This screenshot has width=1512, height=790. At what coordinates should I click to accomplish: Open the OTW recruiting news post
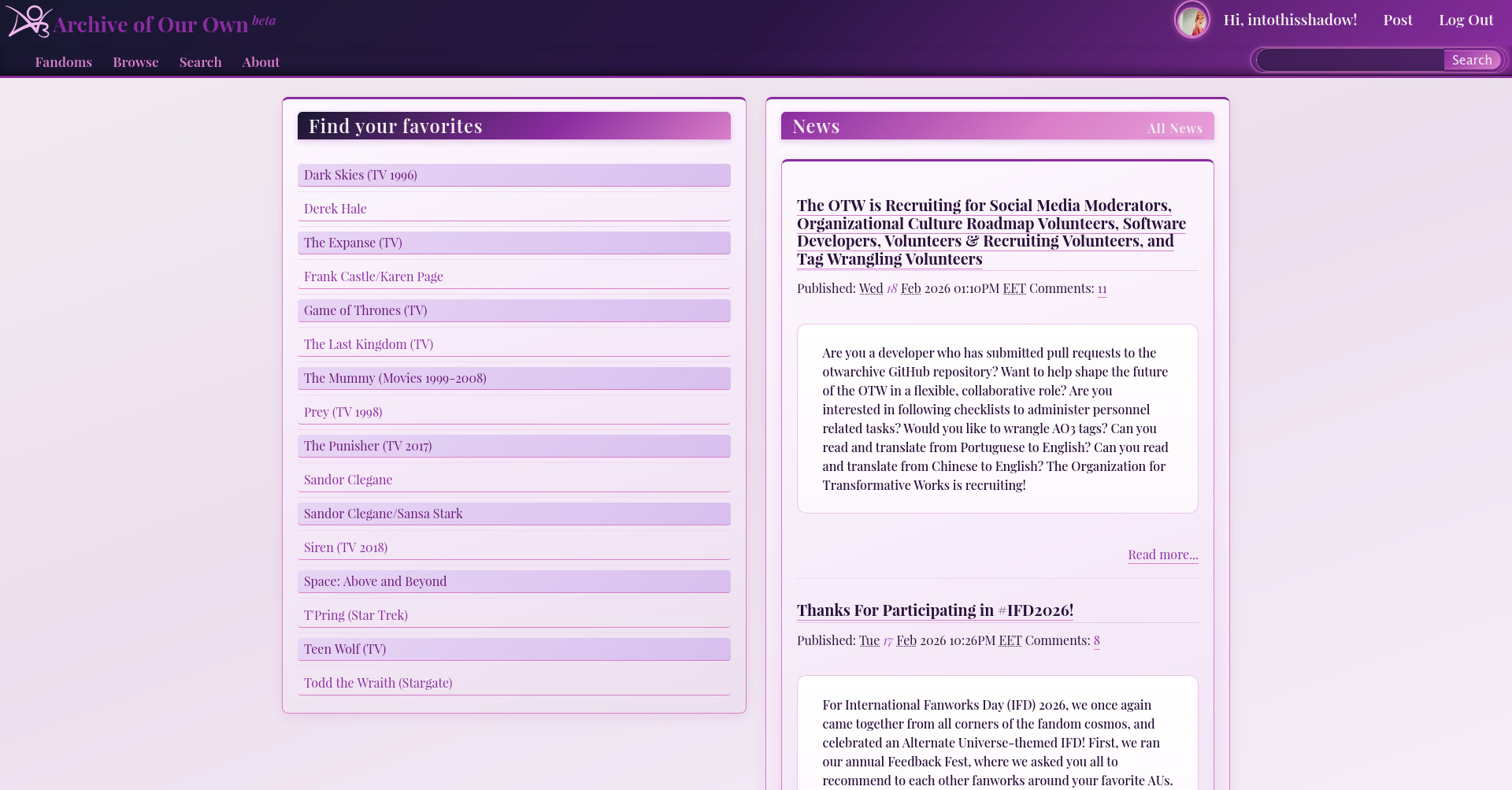[984, 232]
